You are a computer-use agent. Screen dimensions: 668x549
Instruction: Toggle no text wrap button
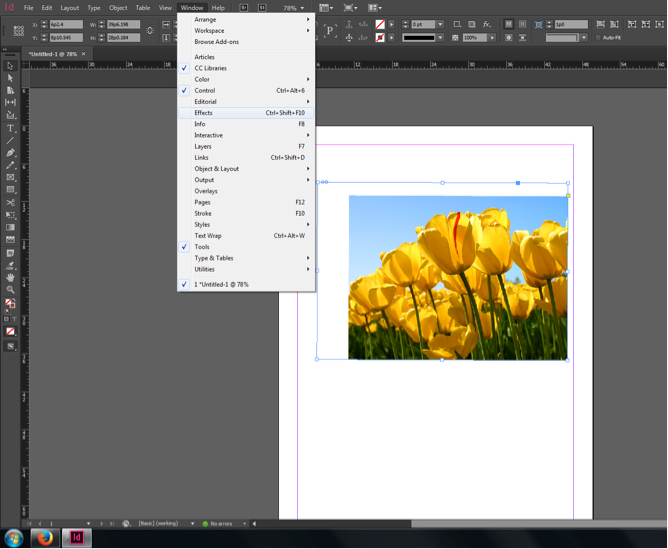tap(509, 24)
